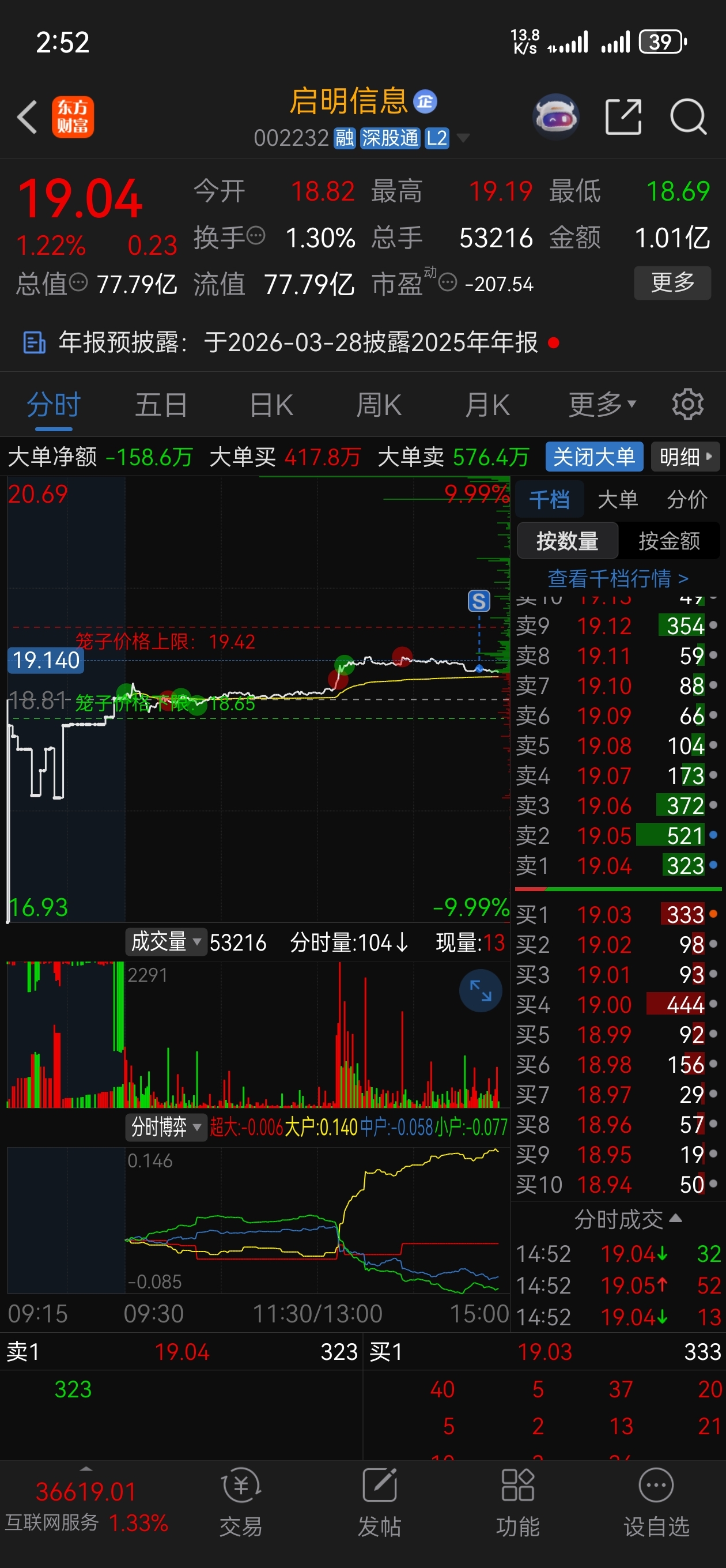Tap the 市盈 info icon

(448, 282)
